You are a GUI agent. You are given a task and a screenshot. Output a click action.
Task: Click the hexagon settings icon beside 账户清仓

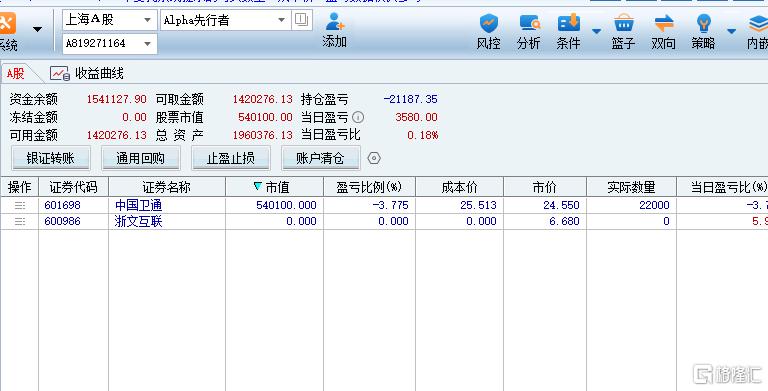374,158
